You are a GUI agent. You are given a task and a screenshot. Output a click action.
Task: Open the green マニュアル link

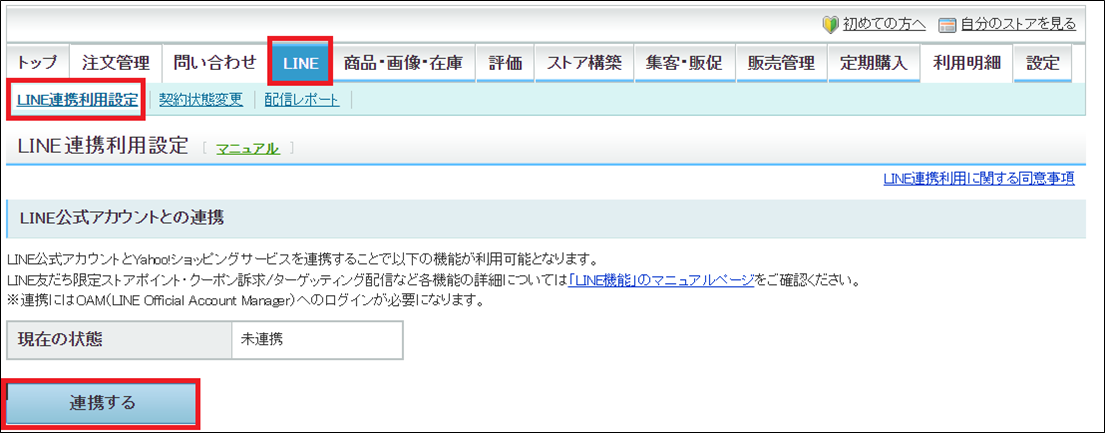tap(247, 148)
